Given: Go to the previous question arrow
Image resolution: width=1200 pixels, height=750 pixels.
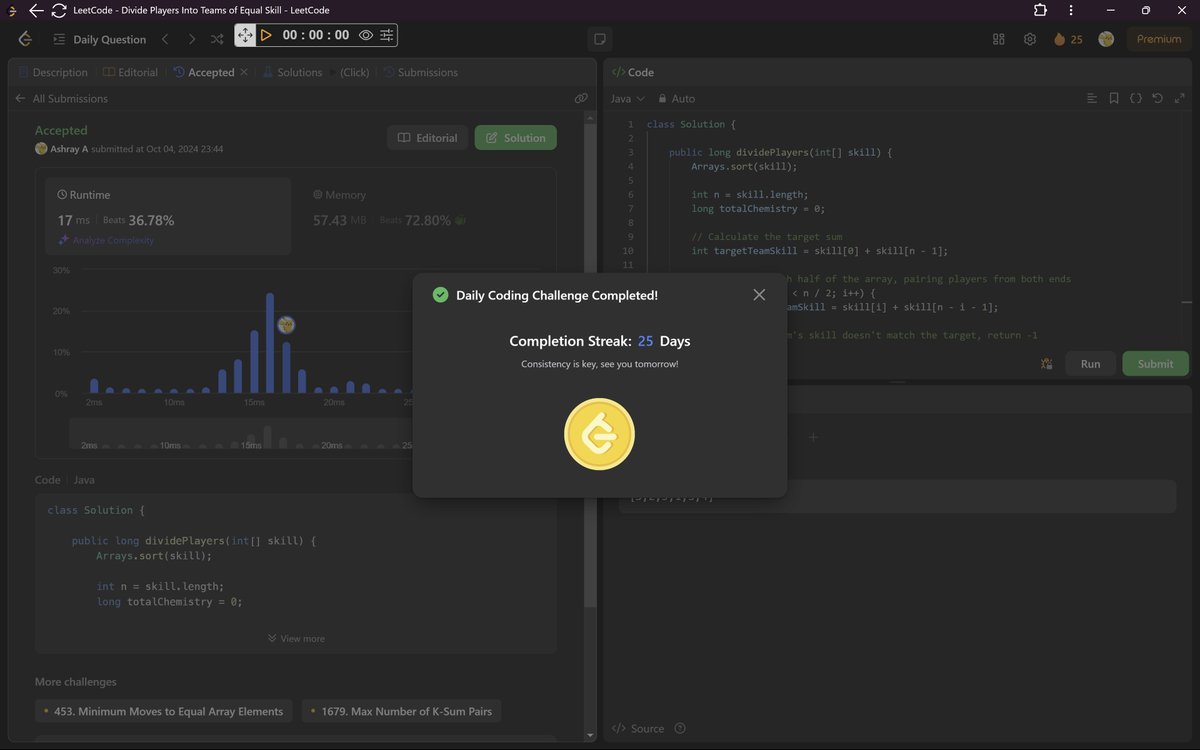Looking at the screenshot, I should click(x=165, y=39).
